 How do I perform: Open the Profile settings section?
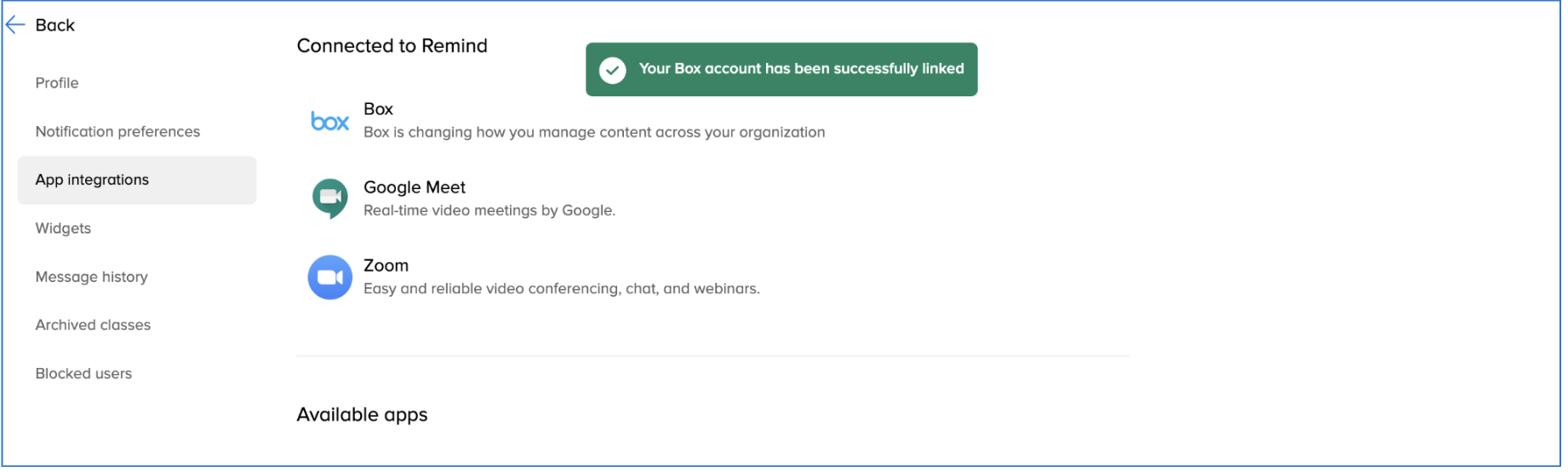coord(57,83)
